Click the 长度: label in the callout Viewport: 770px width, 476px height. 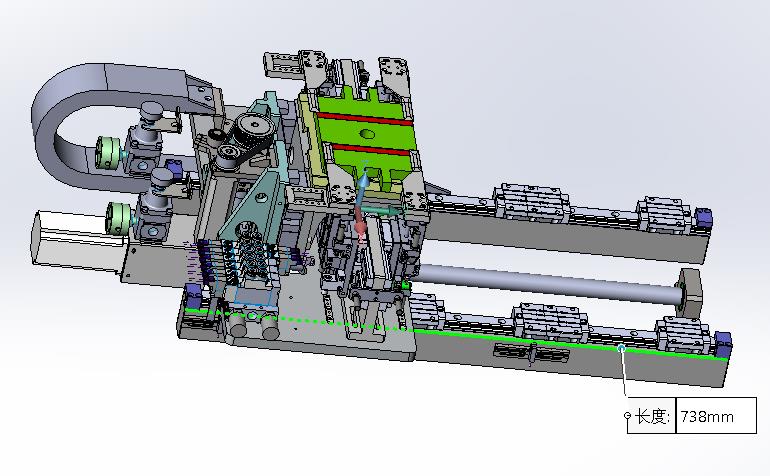653,416
